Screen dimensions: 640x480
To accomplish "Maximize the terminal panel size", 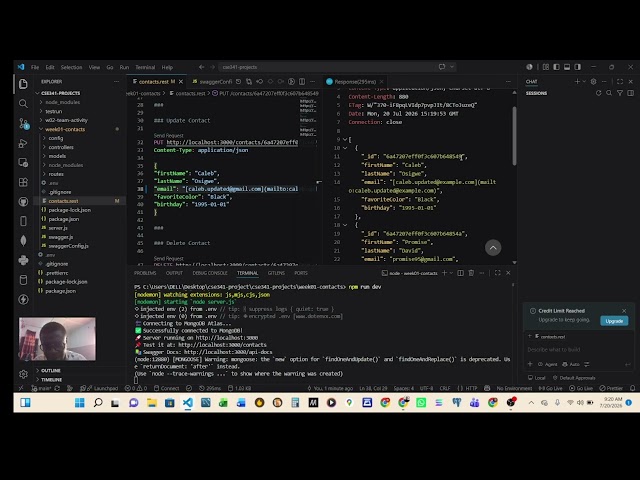I will pos(498,273).
